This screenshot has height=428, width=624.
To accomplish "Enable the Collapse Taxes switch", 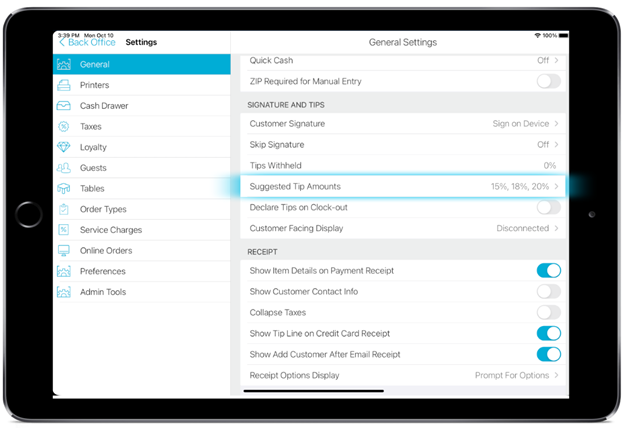I will pos(548,312).
